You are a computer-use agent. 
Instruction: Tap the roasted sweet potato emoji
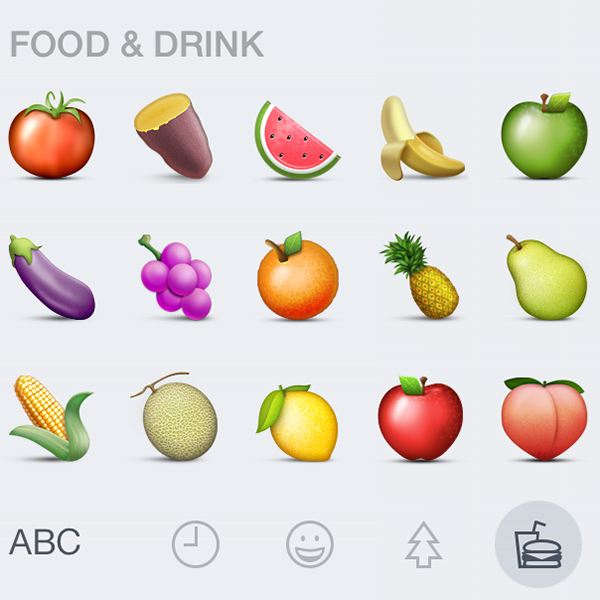pos(173,136)
